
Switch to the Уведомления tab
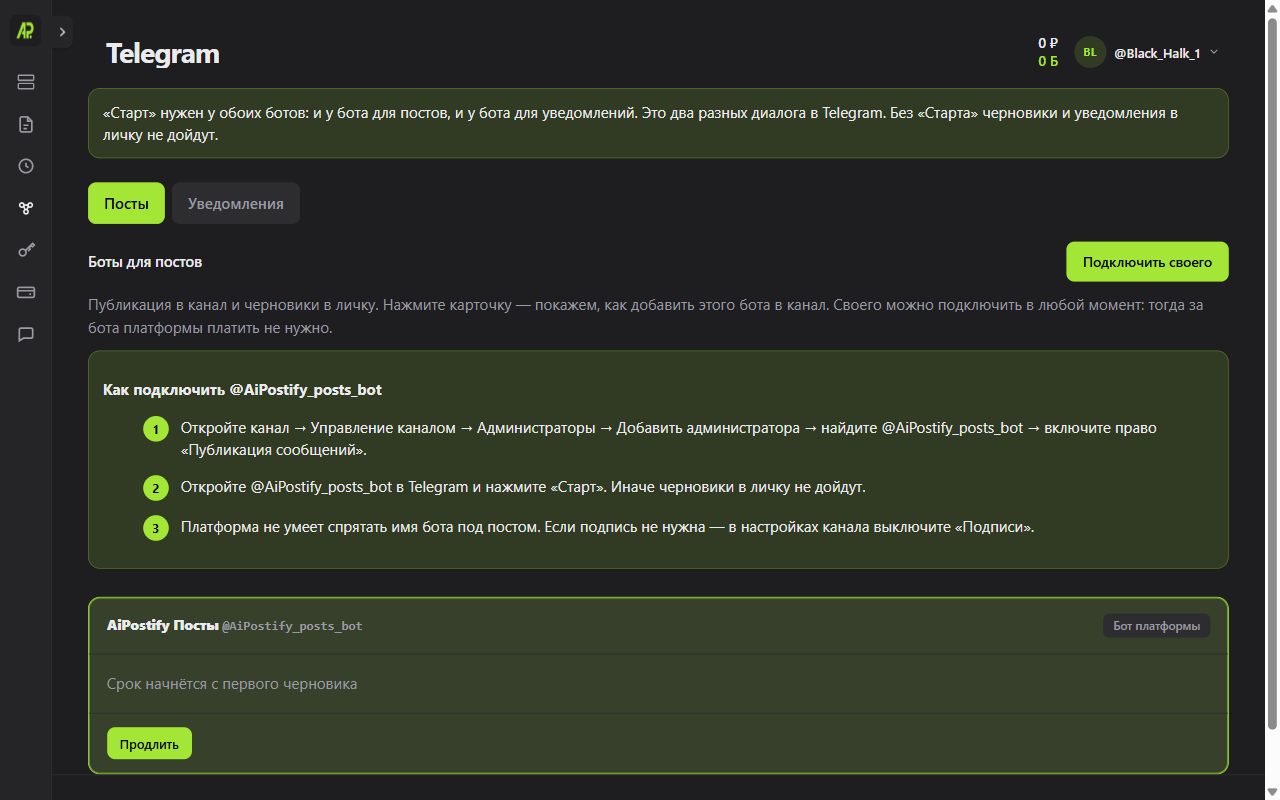coord(236,203)
